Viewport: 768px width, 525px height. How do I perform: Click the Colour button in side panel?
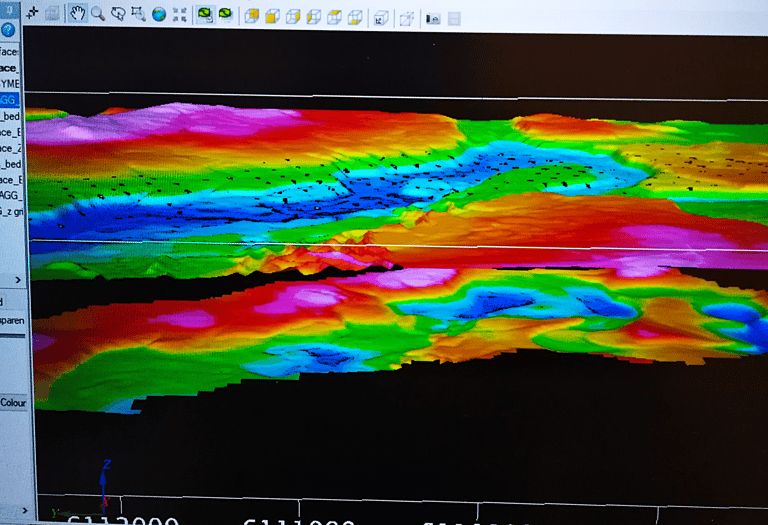click(13, 403)
